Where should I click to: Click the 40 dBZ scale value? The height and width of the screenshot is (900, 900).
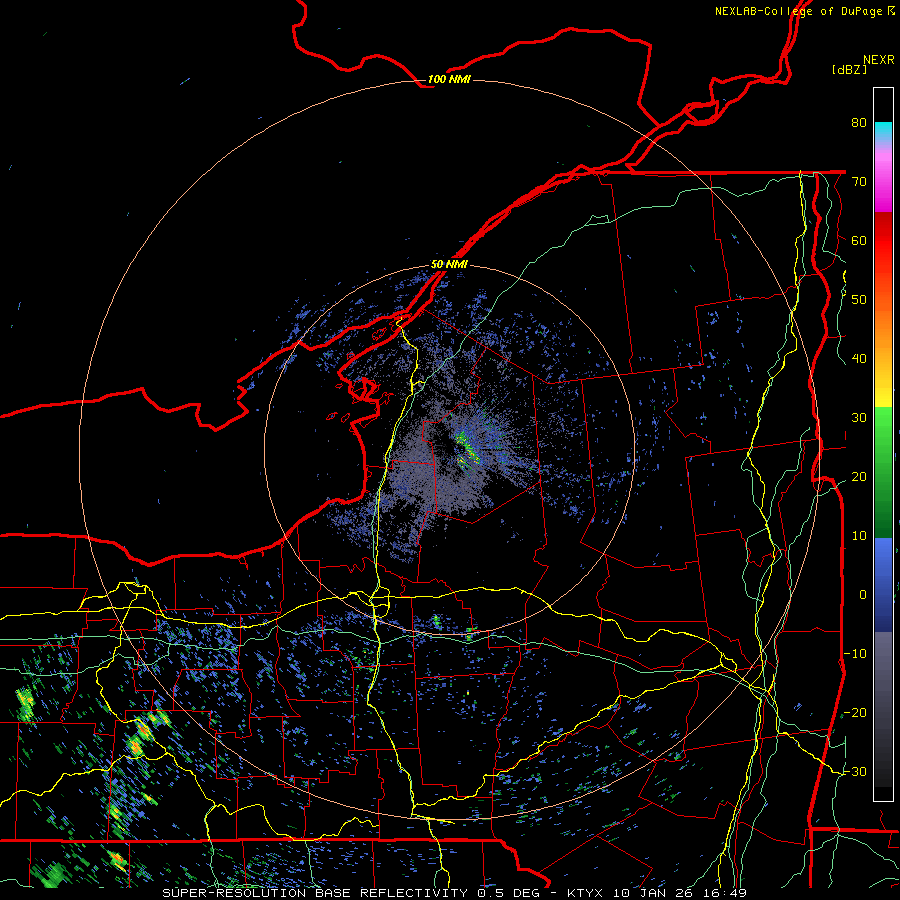pyautogui.click(x=859, y=359)
